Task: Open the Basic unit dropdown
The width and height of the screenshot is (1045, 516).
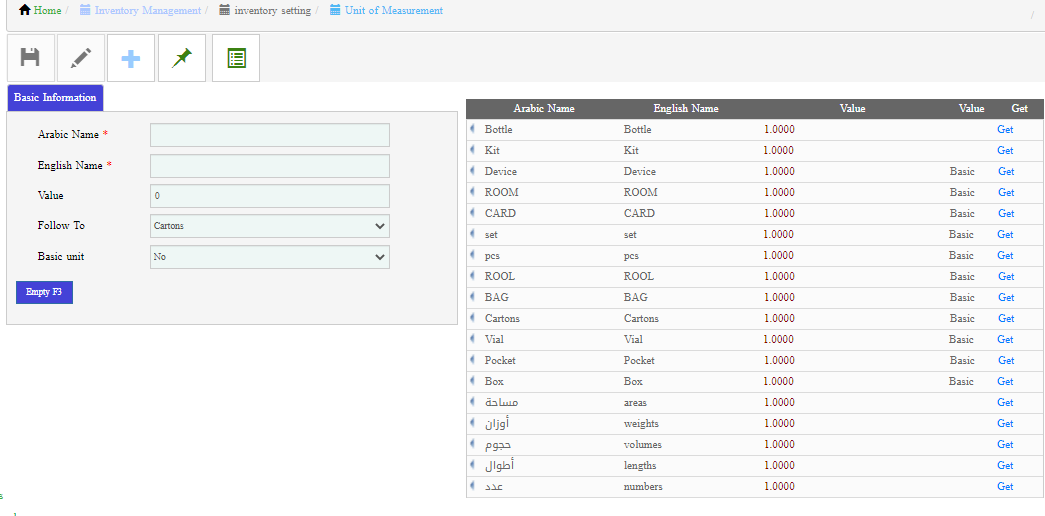Action: (269, 257)
